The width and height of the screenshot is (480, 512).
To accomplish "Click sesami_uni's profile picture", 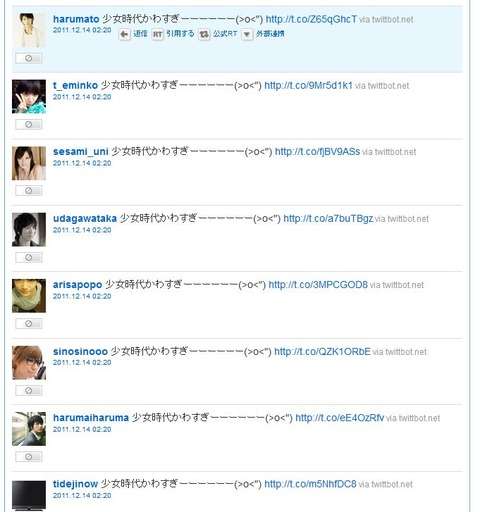I will 29,163.
